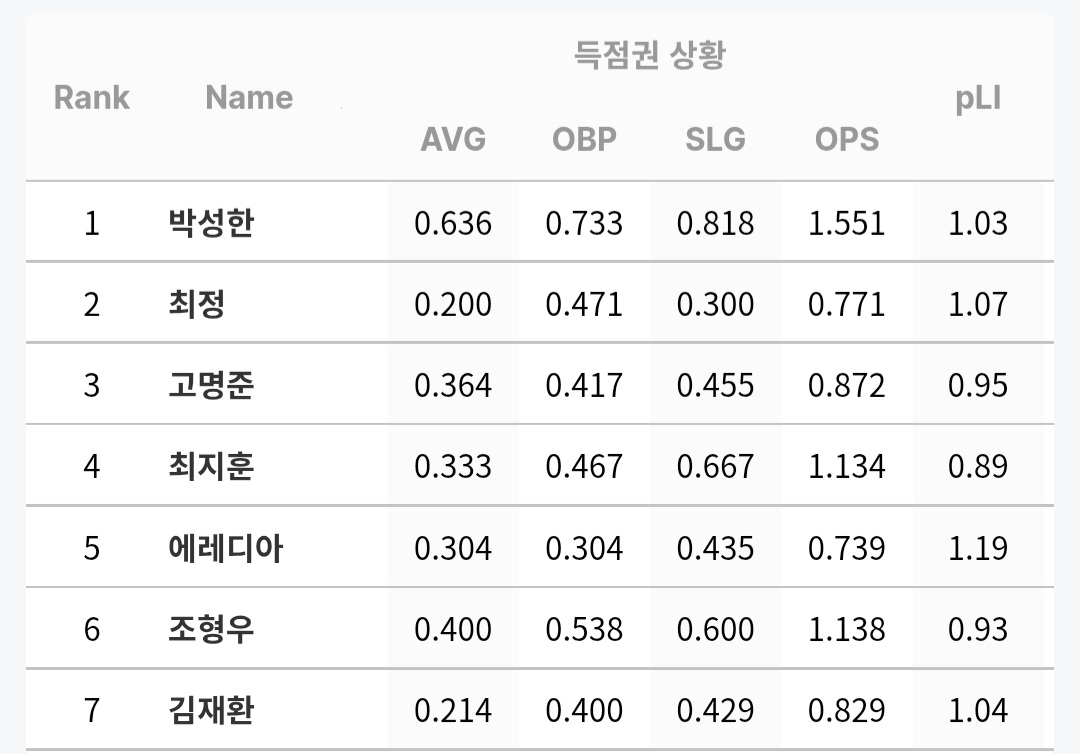Sort by the Name column header
1080x754 pixels.
click(x=249, y=97)
